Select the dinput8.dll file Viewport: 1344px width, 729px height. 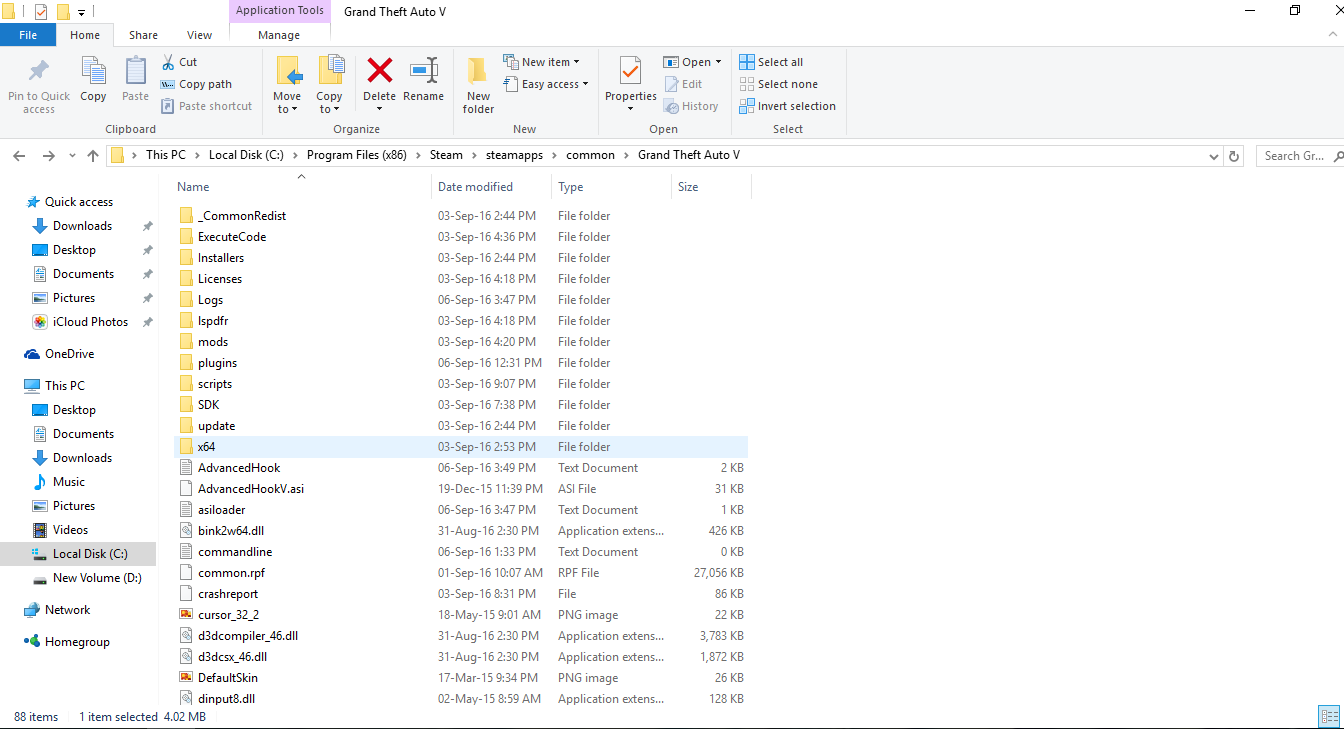[x=461, y=699]
